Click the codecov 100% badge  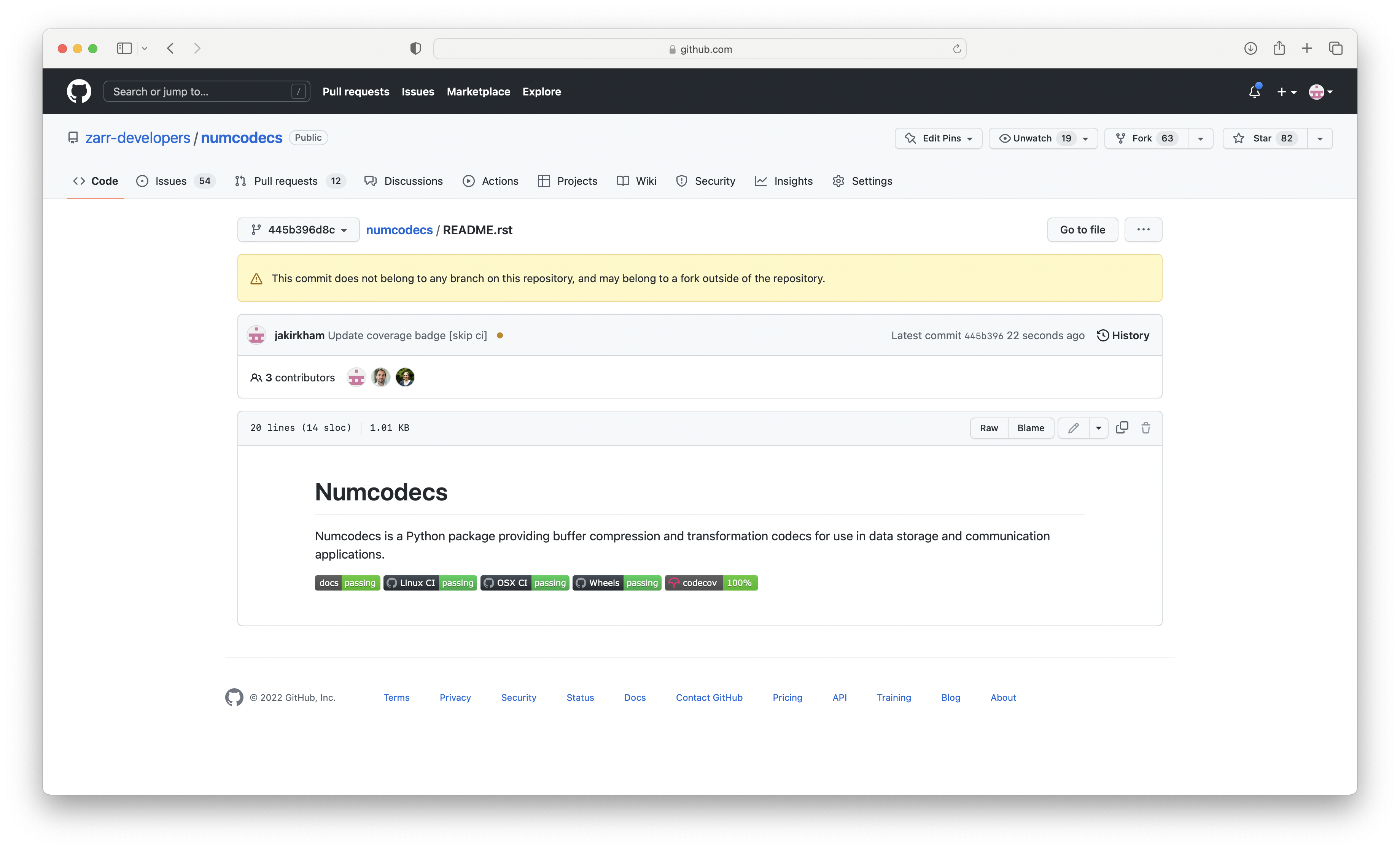[x=711, y=583]
